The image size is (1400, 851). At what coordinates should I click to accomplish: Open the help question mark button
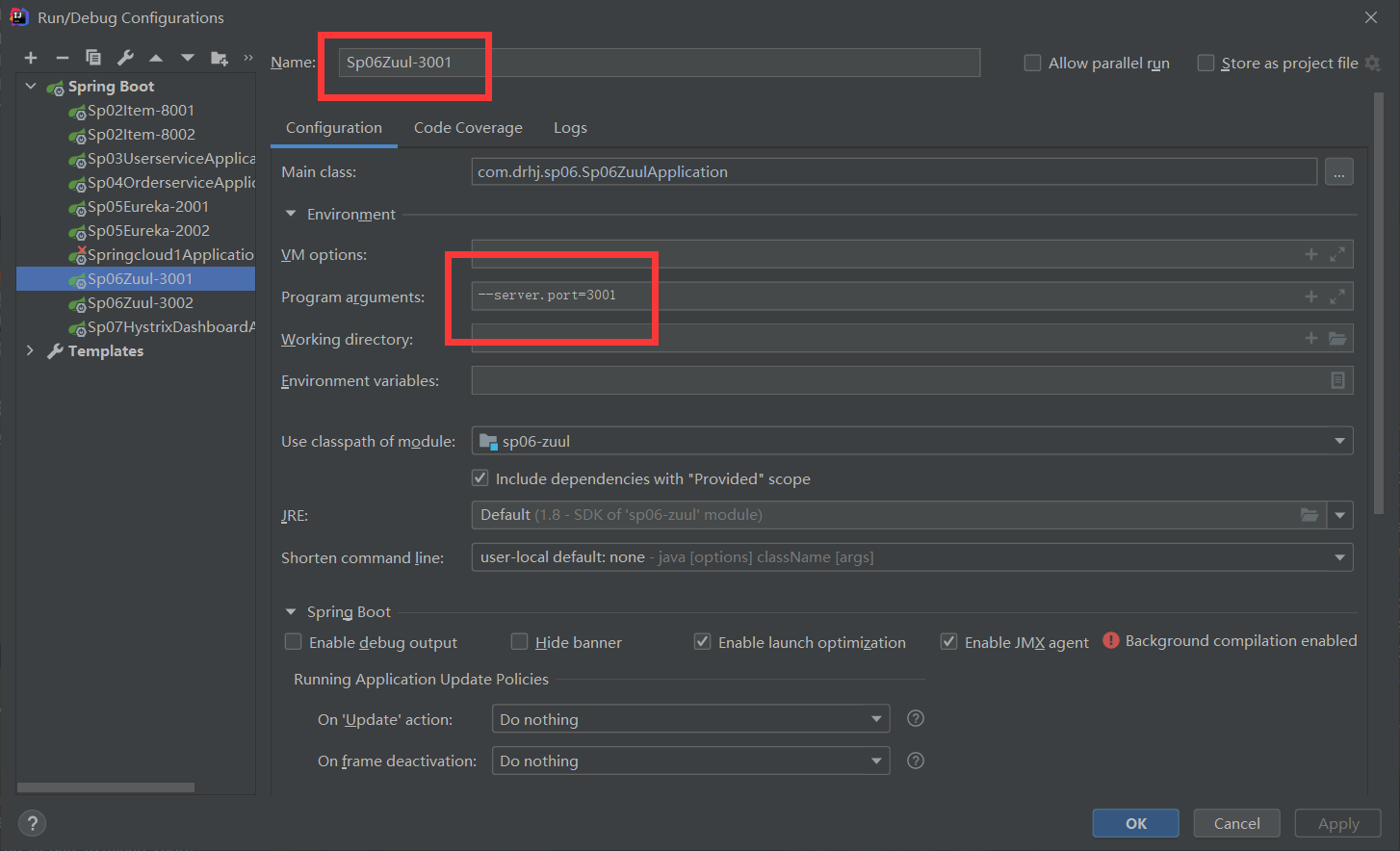pyautogui.click(x=32, y=823)
